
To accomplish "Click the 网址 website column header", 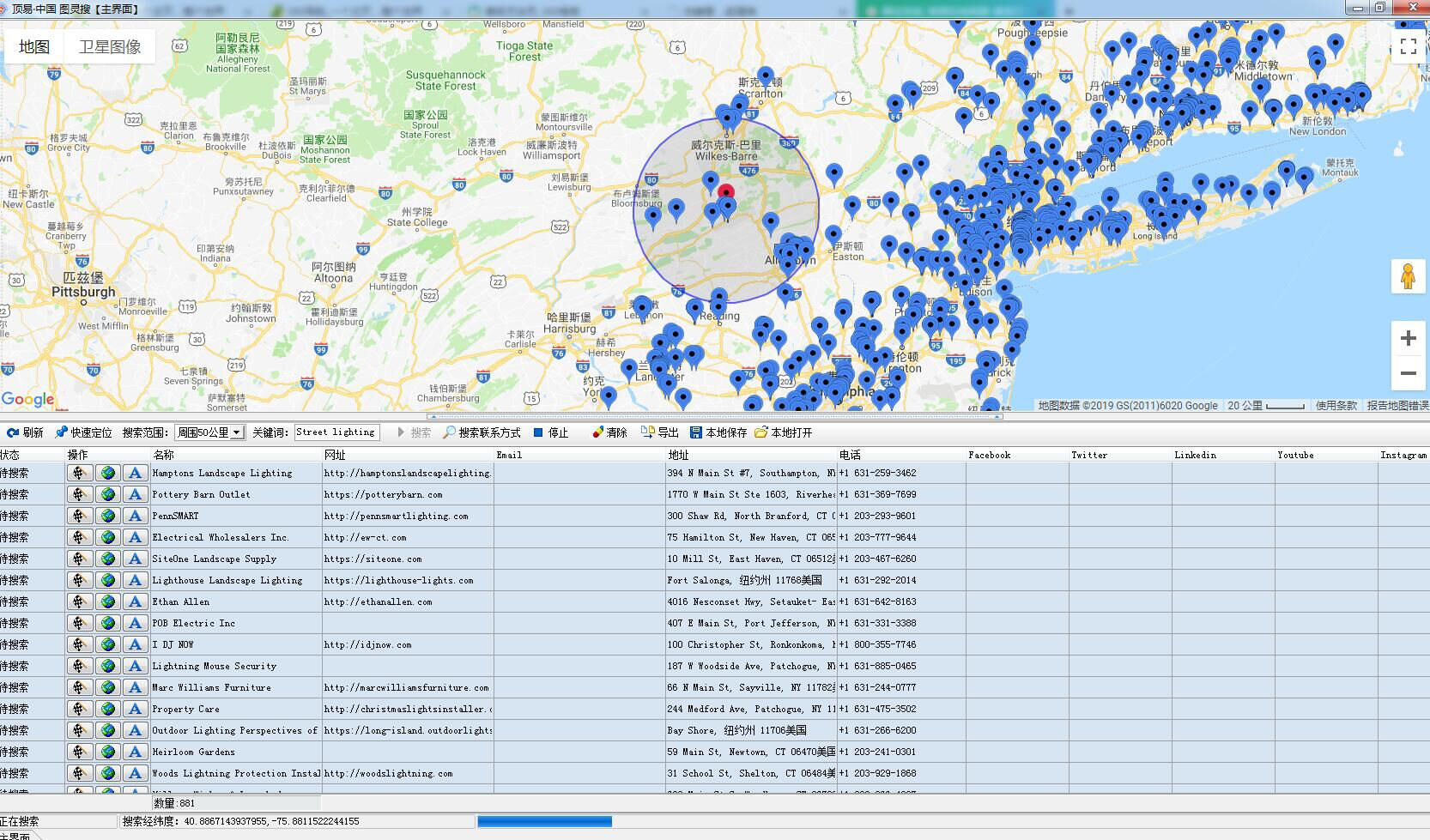I will [x=408, y=455].
